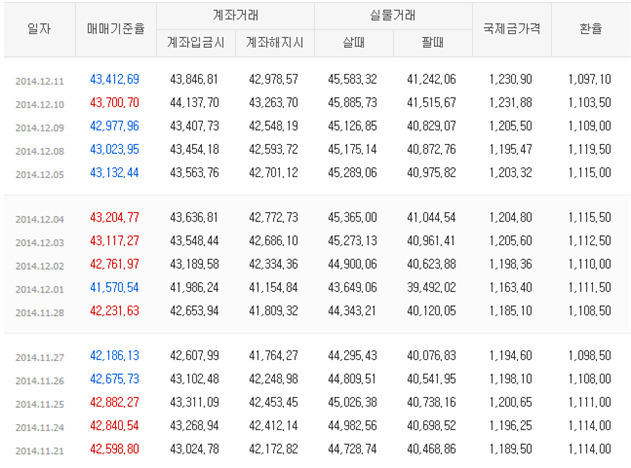Screen dimensions: 631x468
Task: Click termination value 42,548.19
Action: (x=274, y=126)
